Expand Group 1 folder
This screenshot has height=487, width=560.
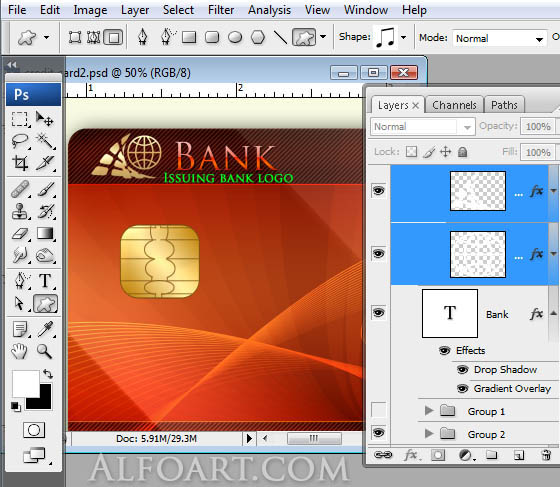coord(429,411)
